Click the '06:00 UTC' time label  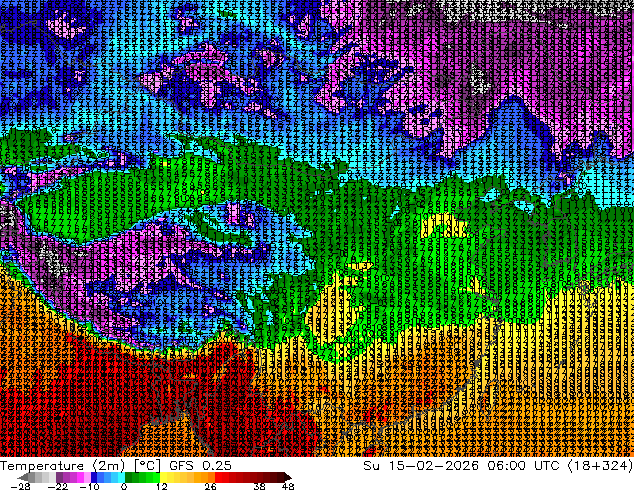coord(523,466)
